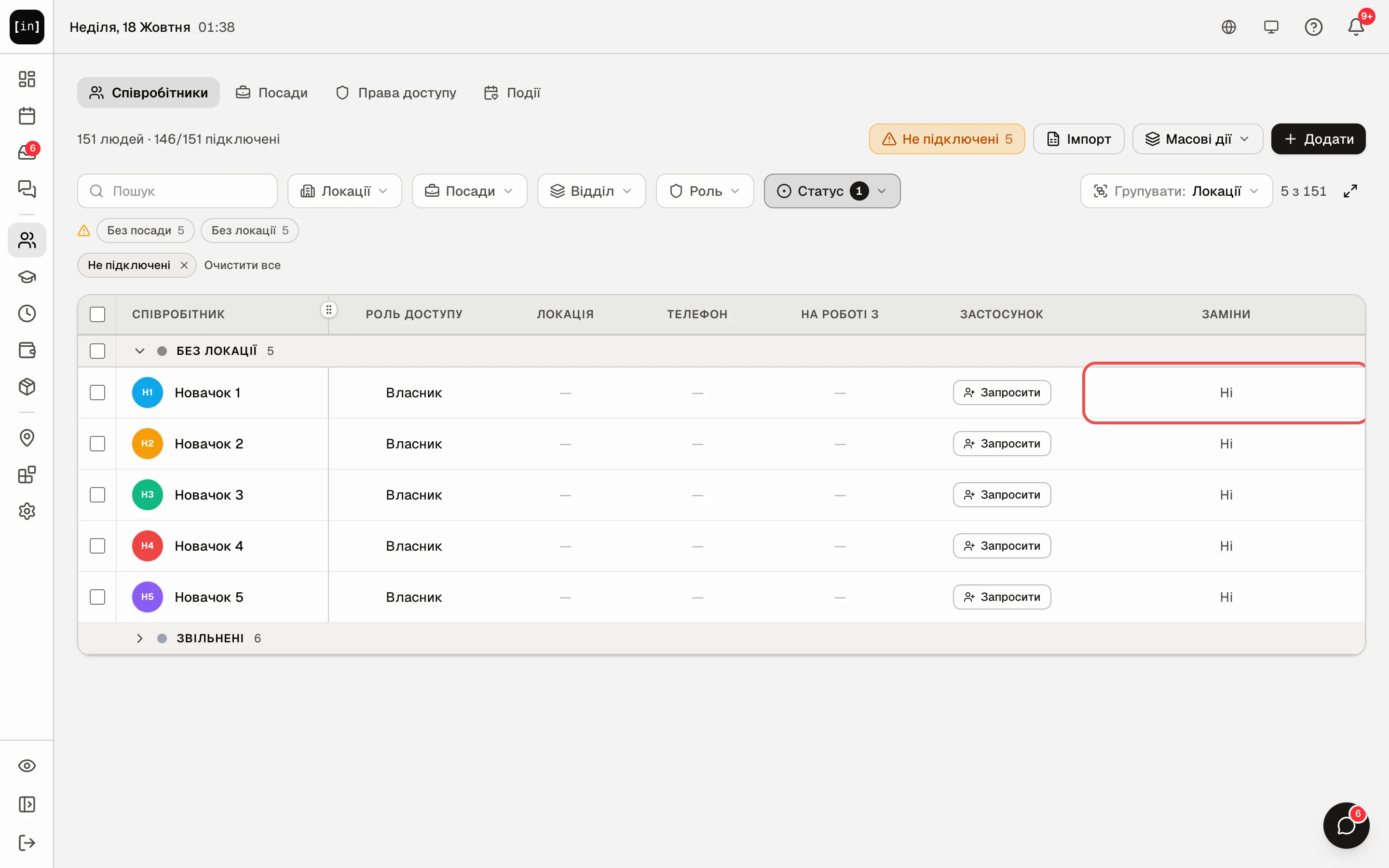Open the map pin locations icon
The width and height of the screenshot is (1389, 868).
(x=27, y=438)
